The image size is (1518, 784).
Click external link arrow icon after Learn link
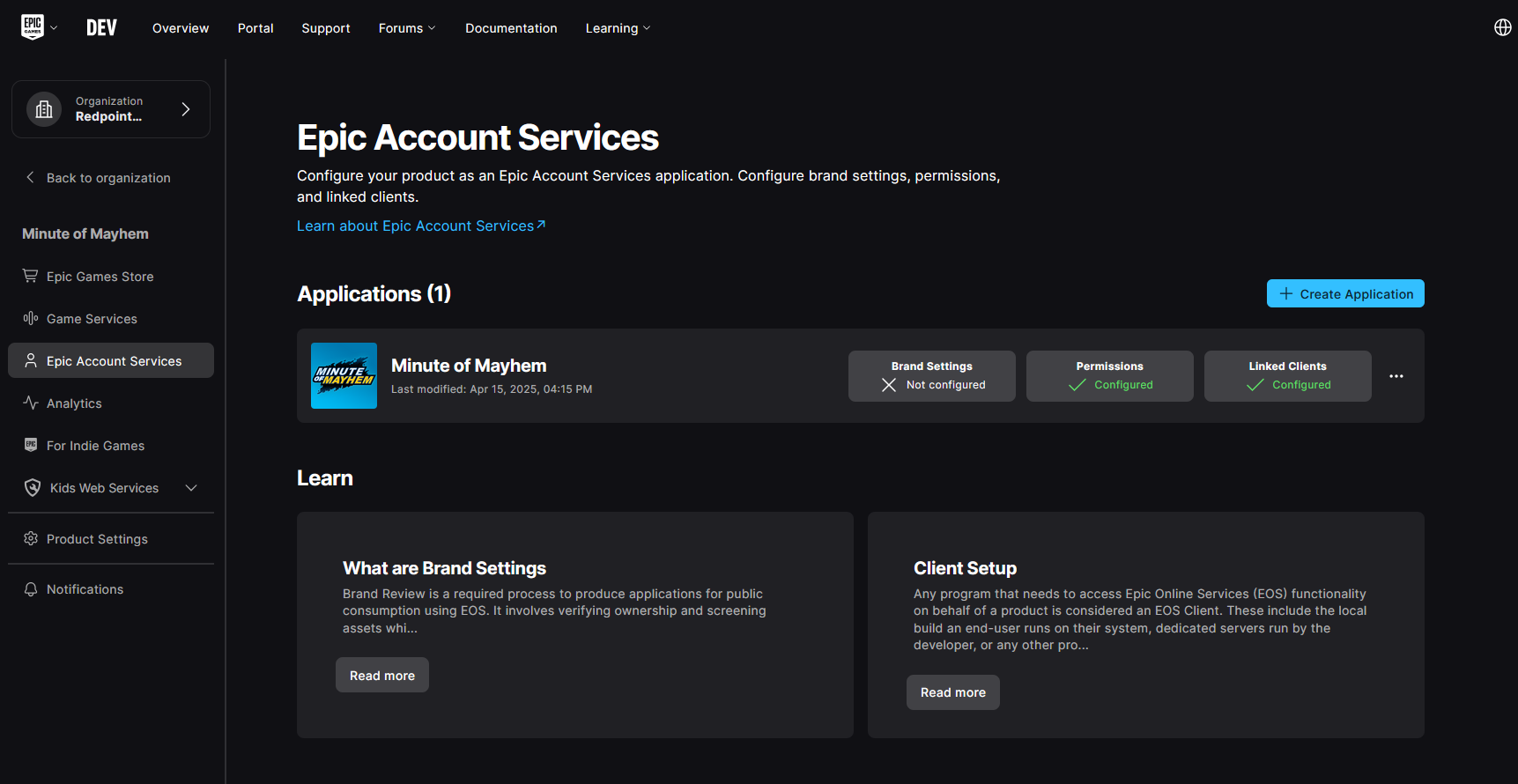click(541, 225)
